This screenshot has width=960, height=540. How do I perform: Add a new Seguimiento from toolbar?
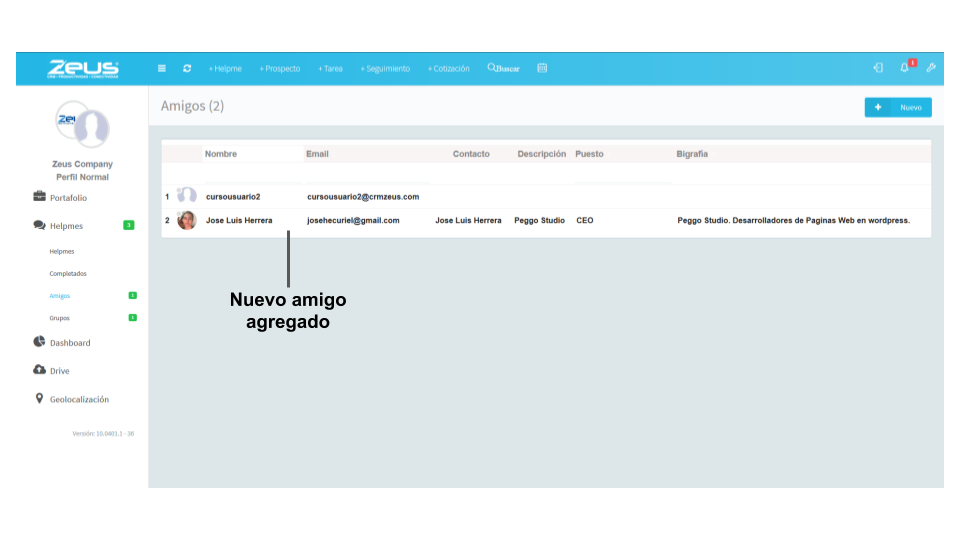pyautogui.click(x=385, y=69)
